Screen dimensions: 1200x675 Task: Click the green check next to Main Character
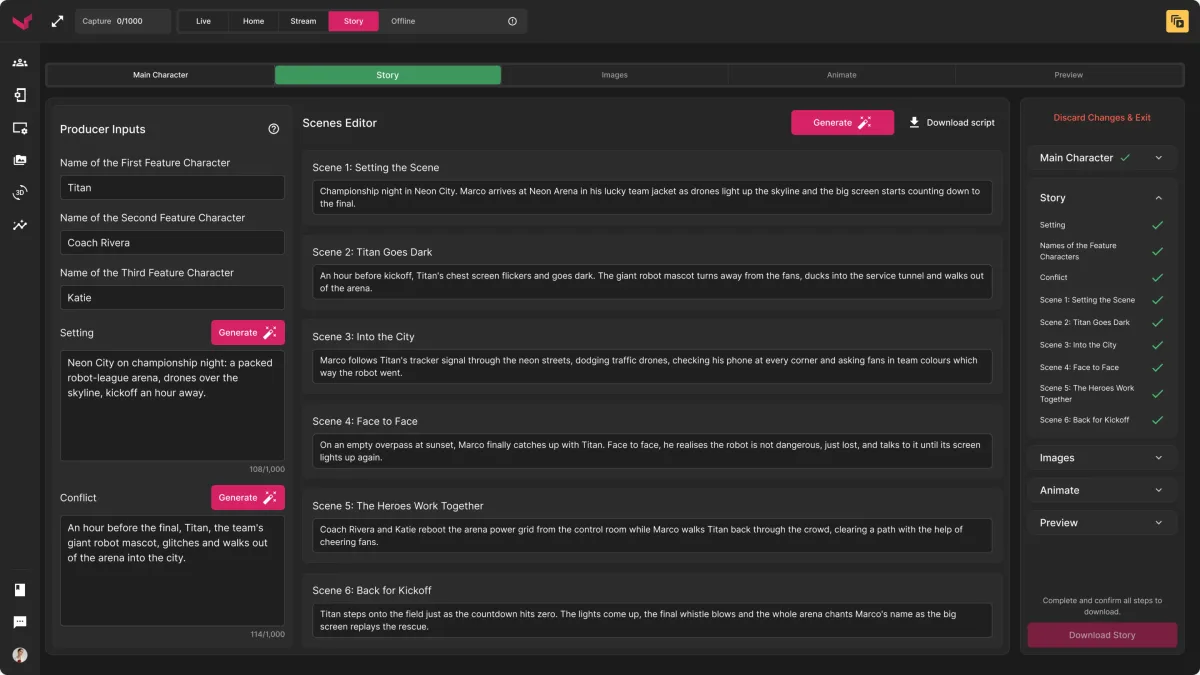click(1125, 157)
